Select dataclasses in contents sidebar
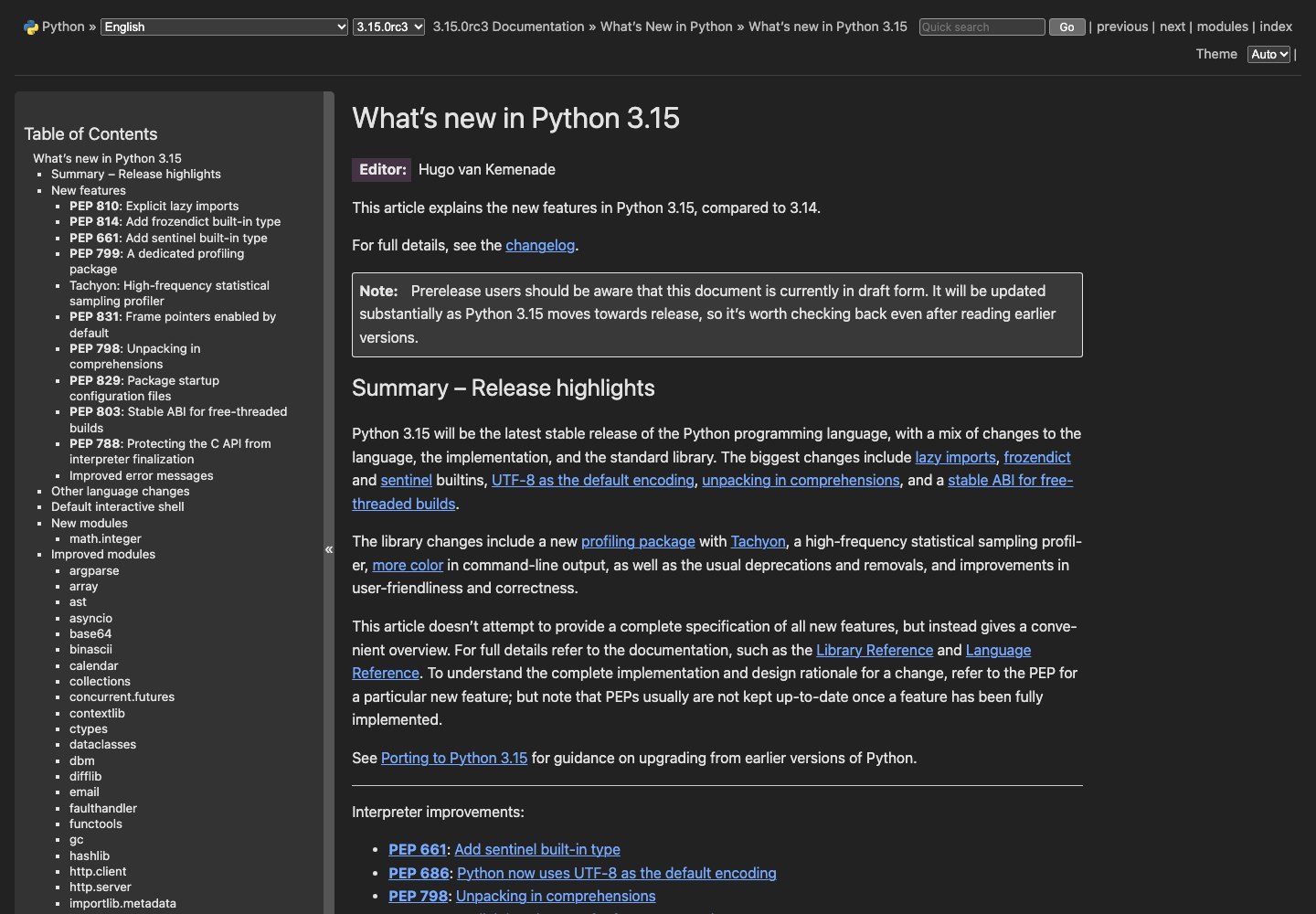Screen dimensions: 1316x914 coord(102,744)
